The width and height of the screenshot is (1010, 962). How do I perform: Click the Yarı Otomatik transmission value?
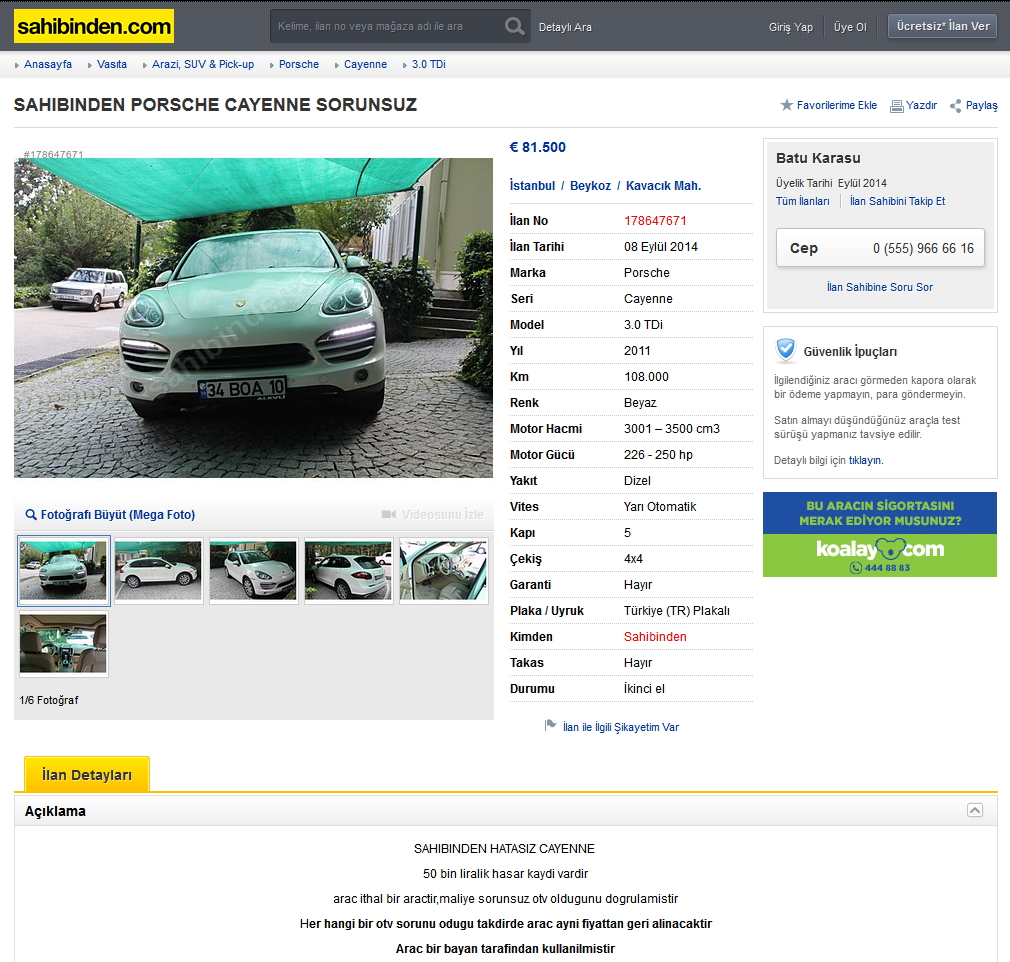coord(660,506)
